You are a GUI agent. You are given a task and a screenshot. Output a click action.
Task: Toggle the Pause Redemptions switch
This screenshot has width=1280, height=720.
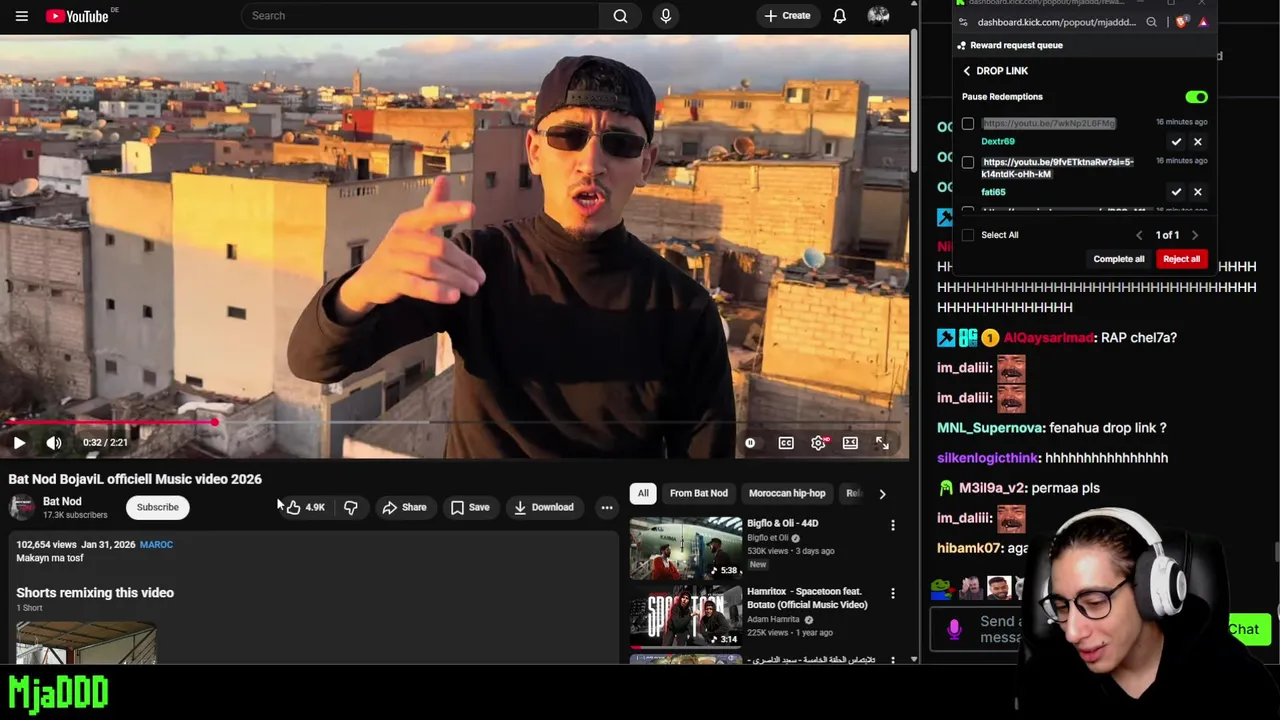click(x=1196, y=97)
